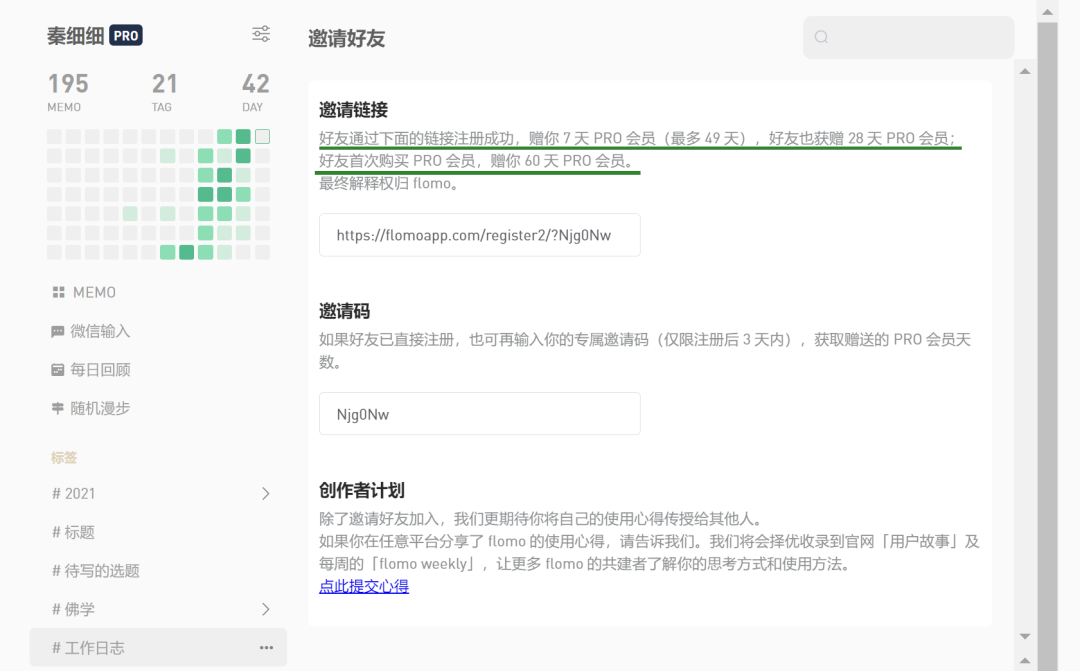Click the 随机漫步 signpost icon

[x=58, y=409]
